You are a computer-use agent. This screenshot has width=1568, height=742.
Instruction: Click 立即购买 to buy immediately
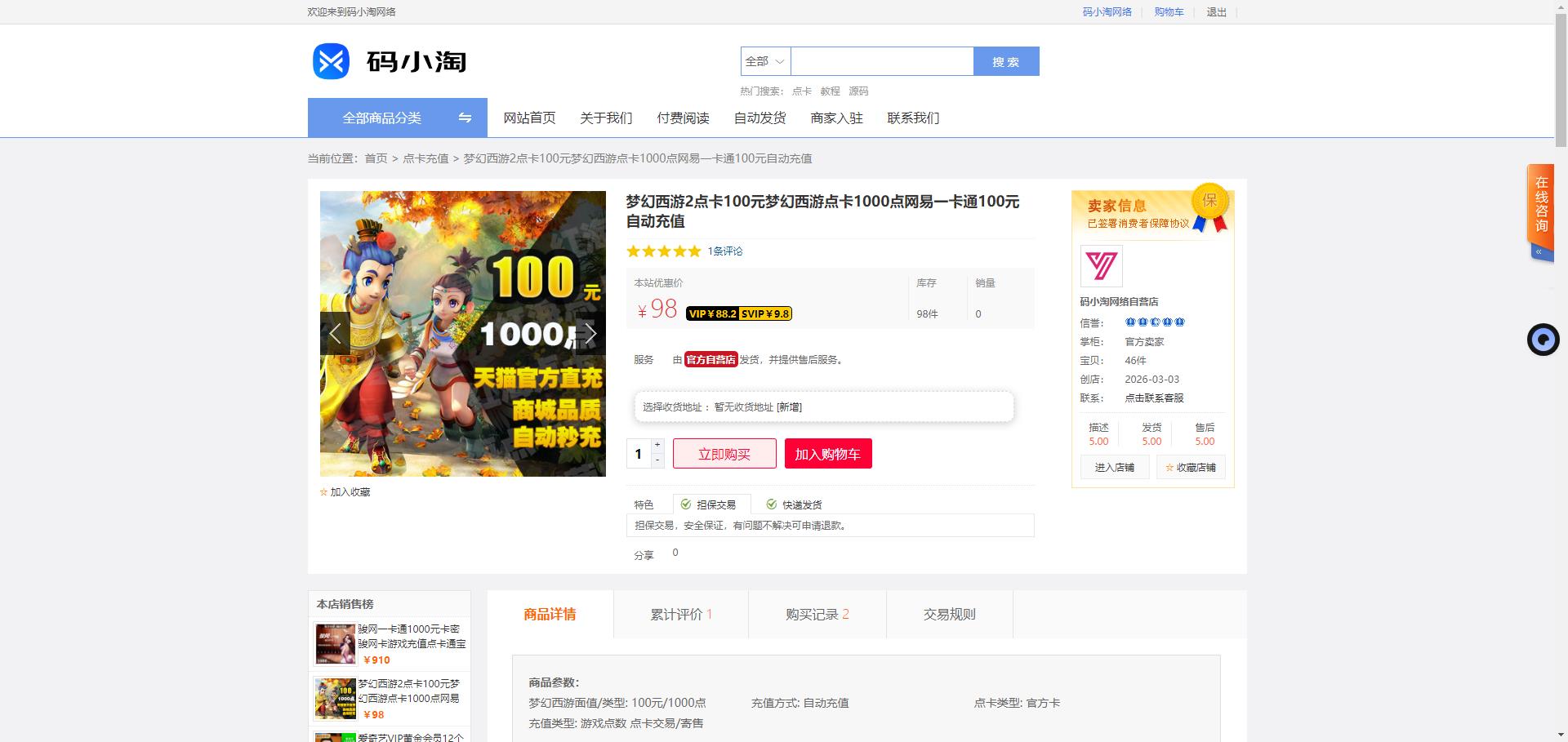[724, 453]
